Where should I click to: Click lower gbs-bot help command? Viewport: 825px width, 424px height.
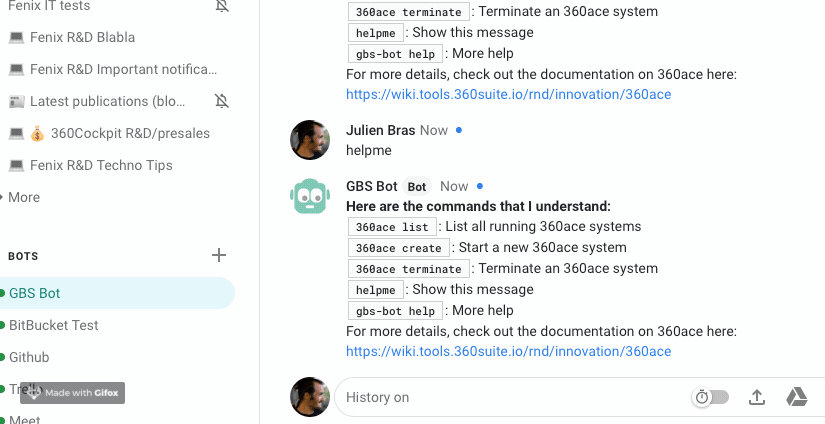[x=395, y=311]
